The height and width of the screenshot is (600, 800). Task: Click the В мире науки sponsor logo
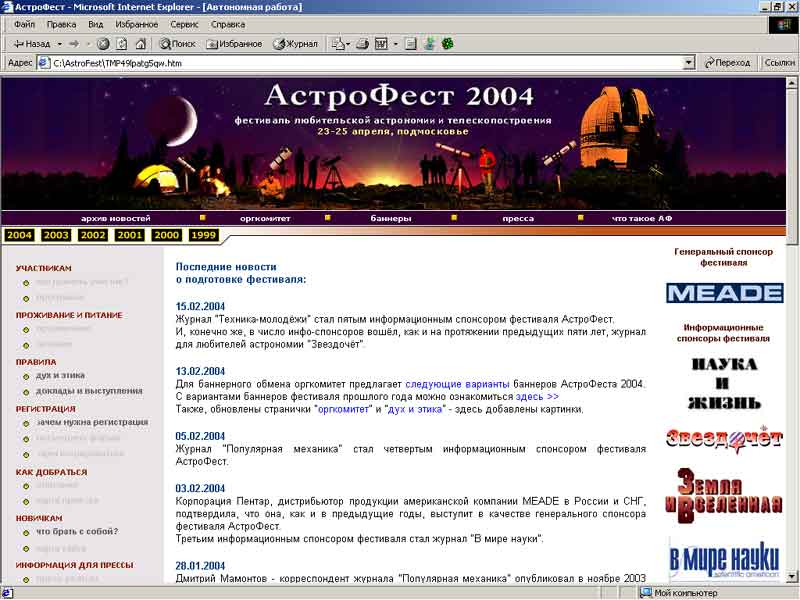coord(724,560)
